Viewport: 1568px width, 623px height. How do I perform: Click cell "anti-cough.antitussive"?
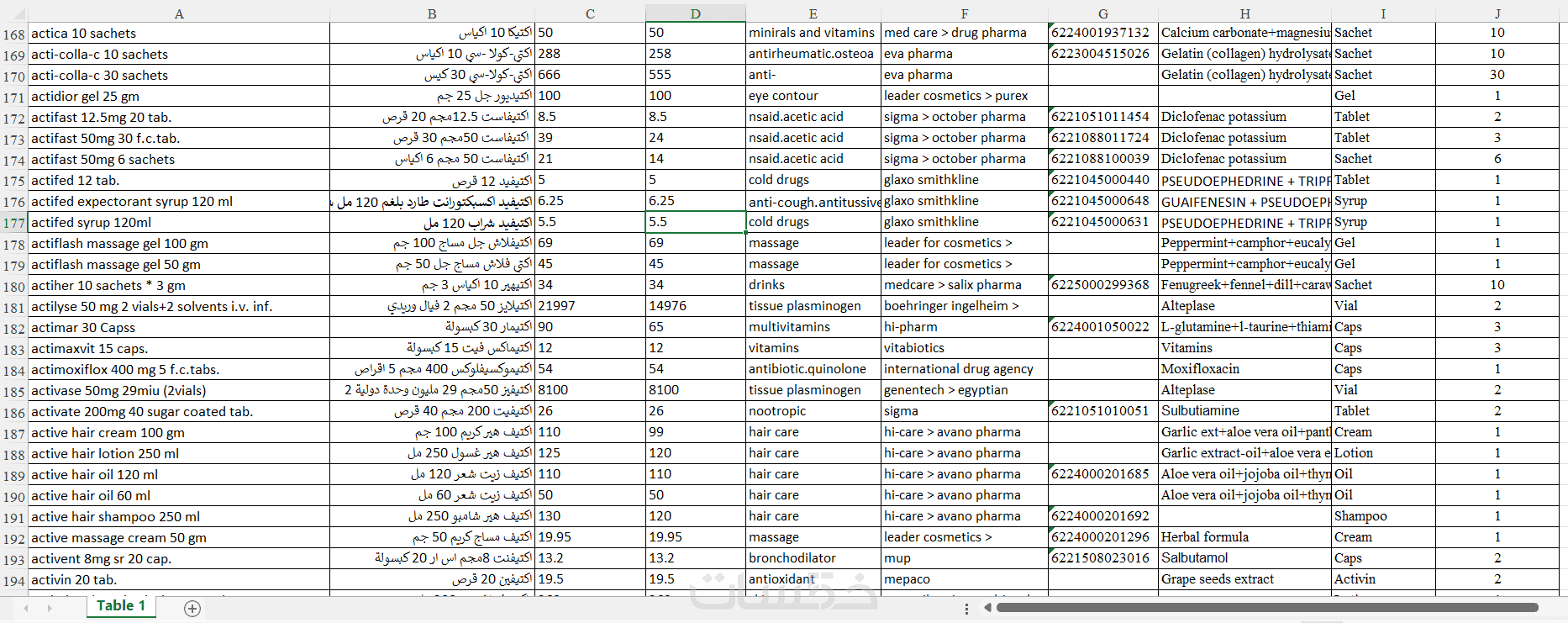(813, 201)
